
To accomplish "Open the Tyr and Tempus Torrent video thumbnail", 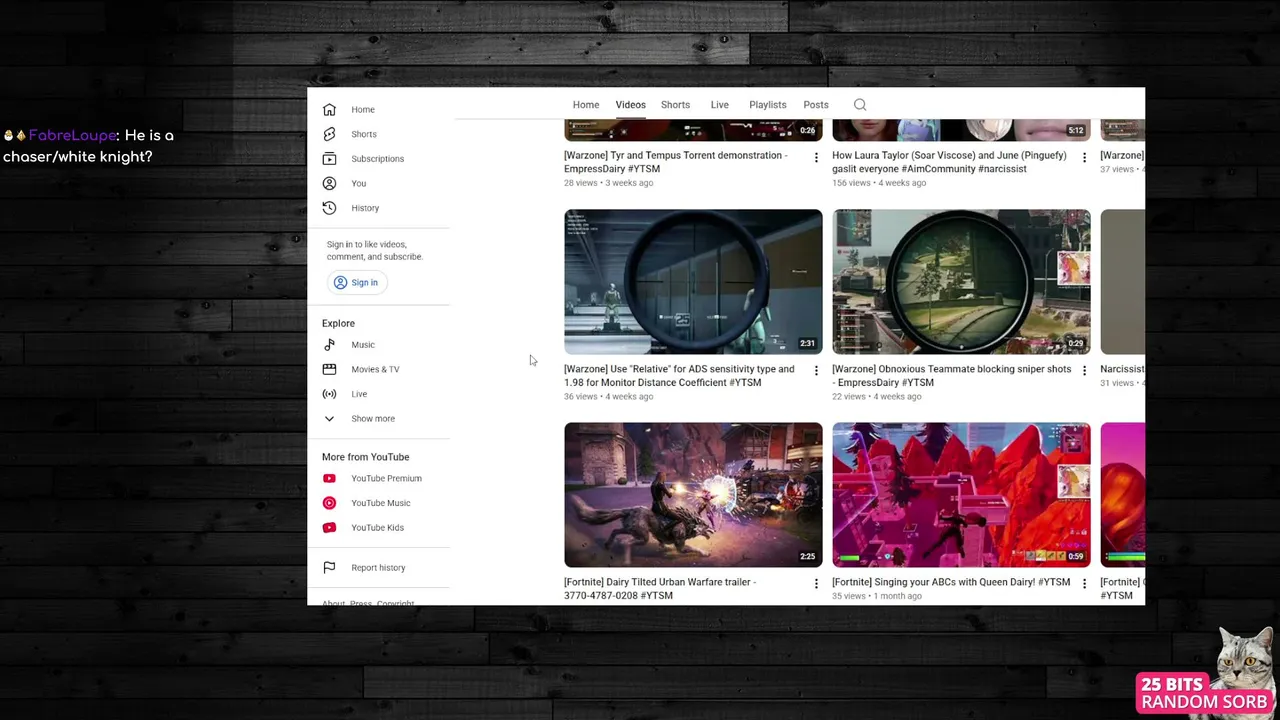I will click(x=693, y=130).
